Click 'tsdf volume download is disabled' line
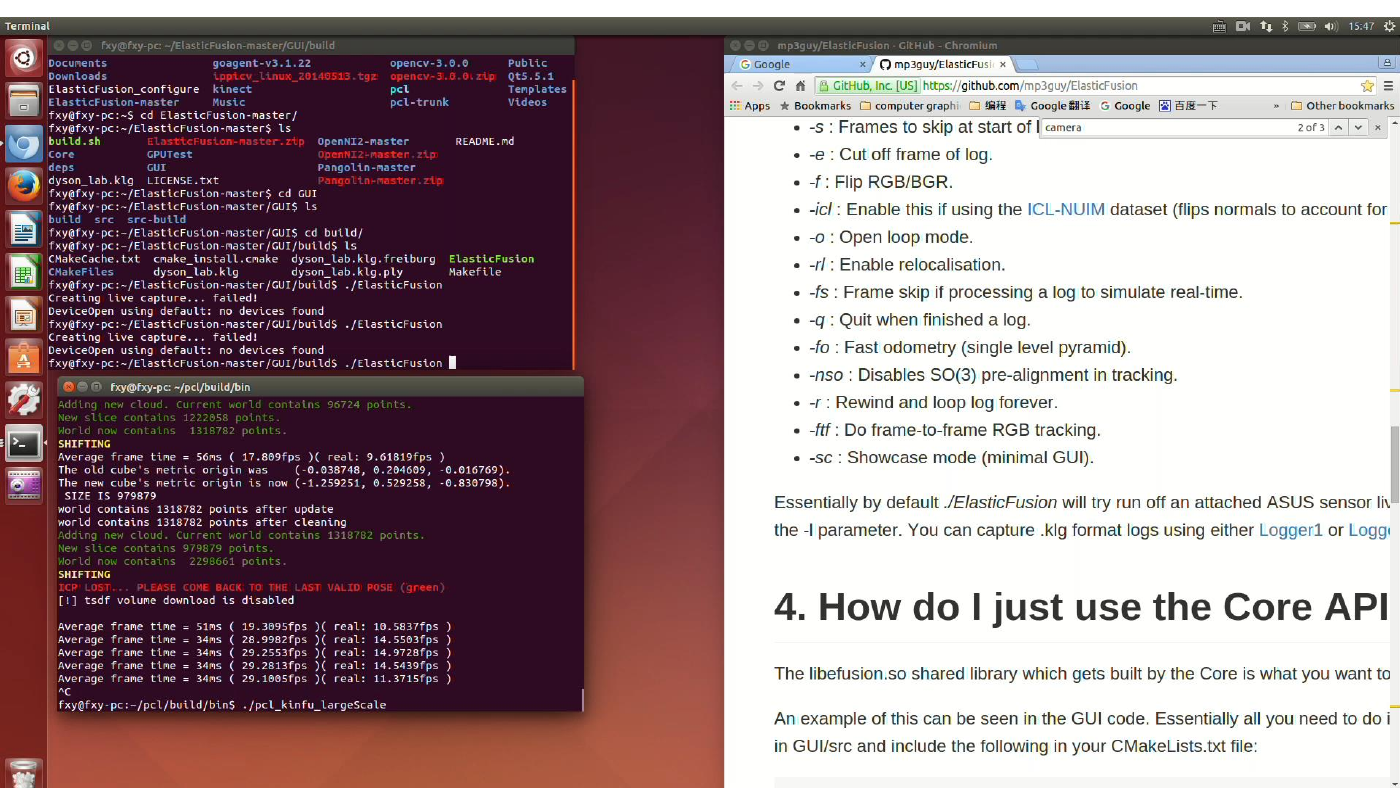The image size is (1400, 788). [x=176, y=601]
